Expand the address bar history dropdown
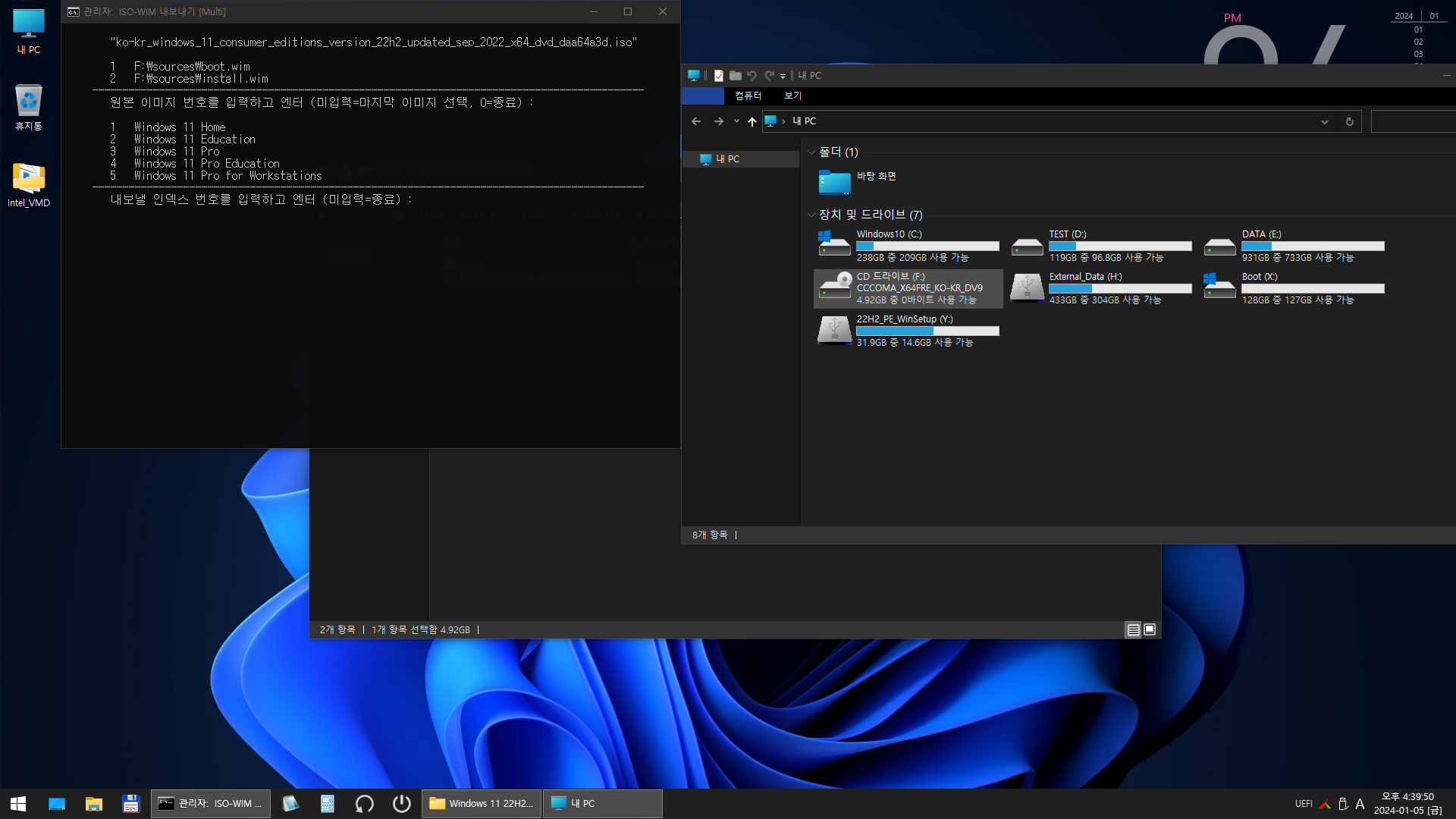Image resolution: width=1456 pixels, height=819 pixels. pyautogui.click(x=1325, y=122)
